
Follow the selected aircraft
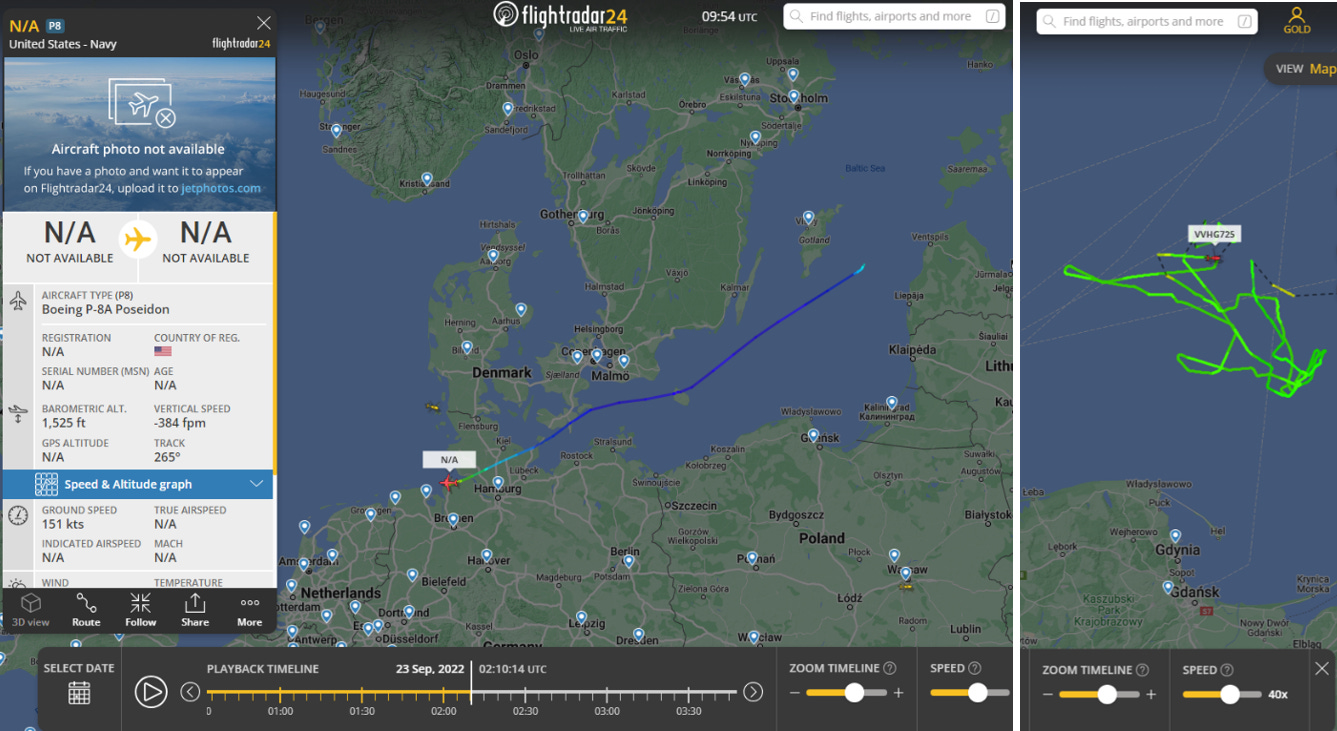[140, 609]
